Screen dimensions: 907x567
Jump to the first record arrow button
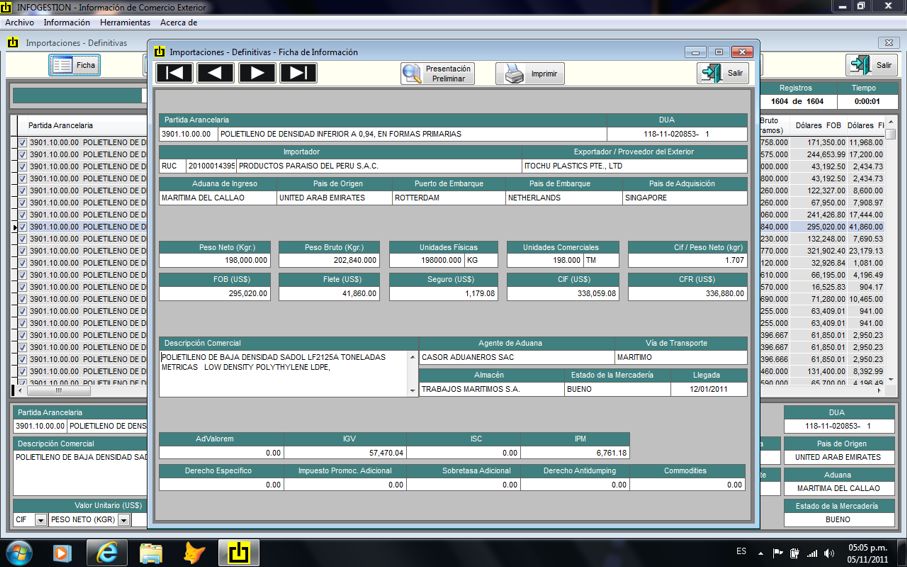point(174,73)
